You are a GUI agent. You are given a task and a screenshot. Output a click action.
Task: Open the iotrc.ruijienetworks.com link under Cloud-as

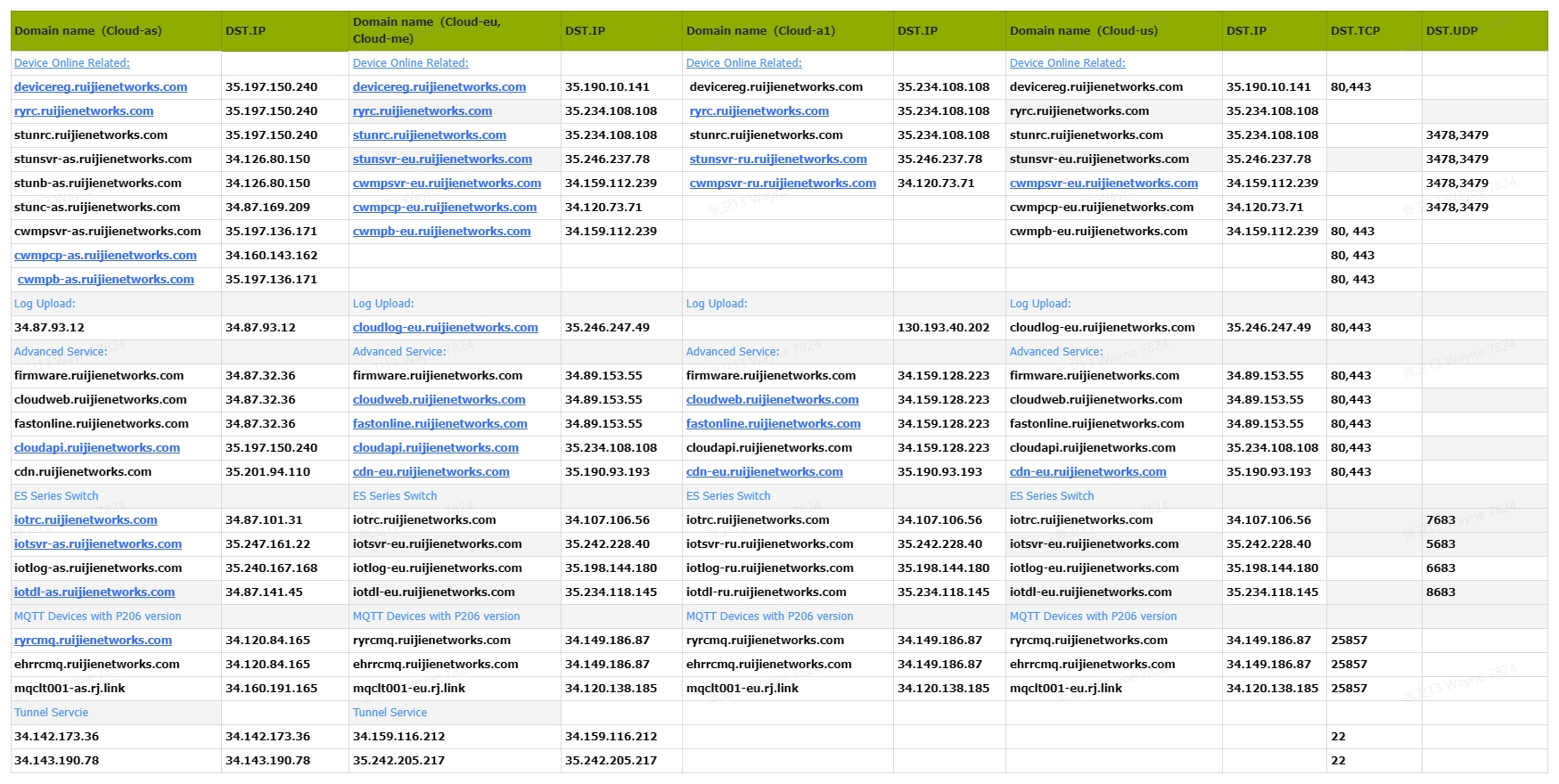coord(86,520)
